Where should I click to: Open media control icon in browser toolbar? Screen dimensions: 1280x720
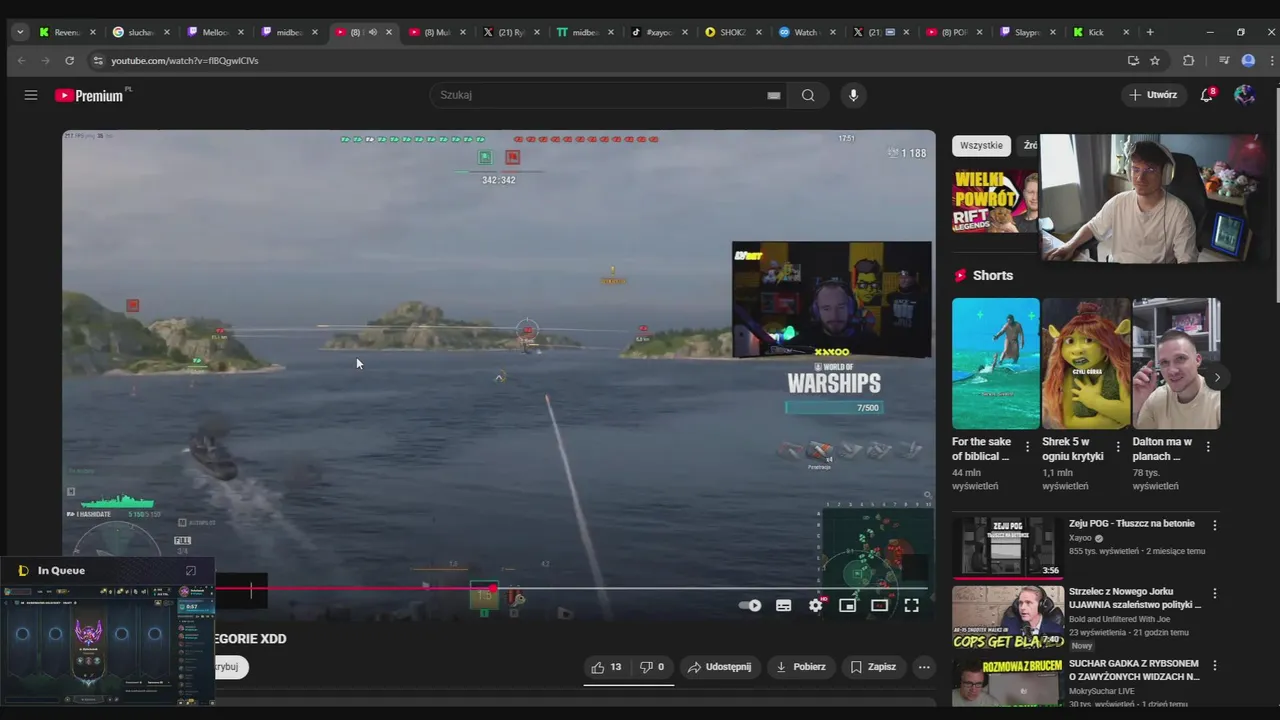point(1224,61)
